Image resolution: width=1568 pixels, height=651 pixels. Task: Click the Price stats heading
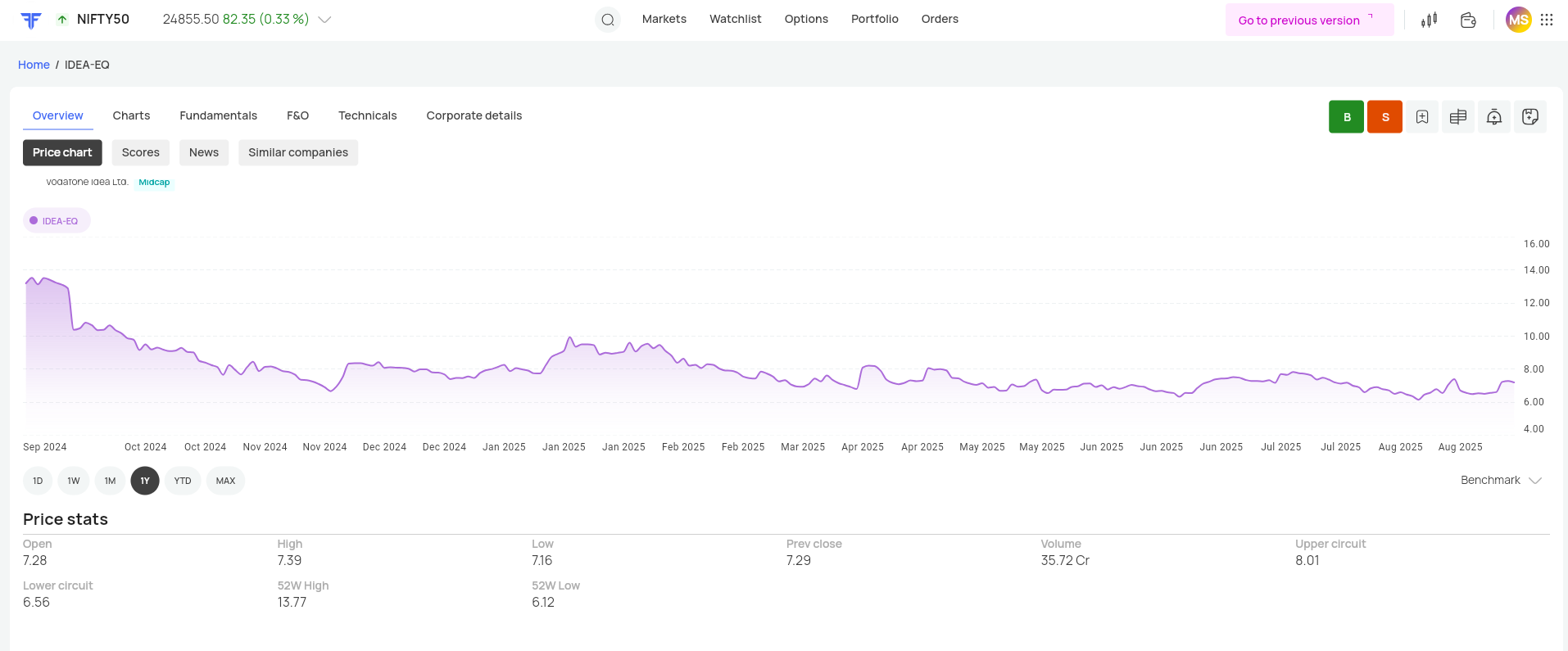coord(66,519)
